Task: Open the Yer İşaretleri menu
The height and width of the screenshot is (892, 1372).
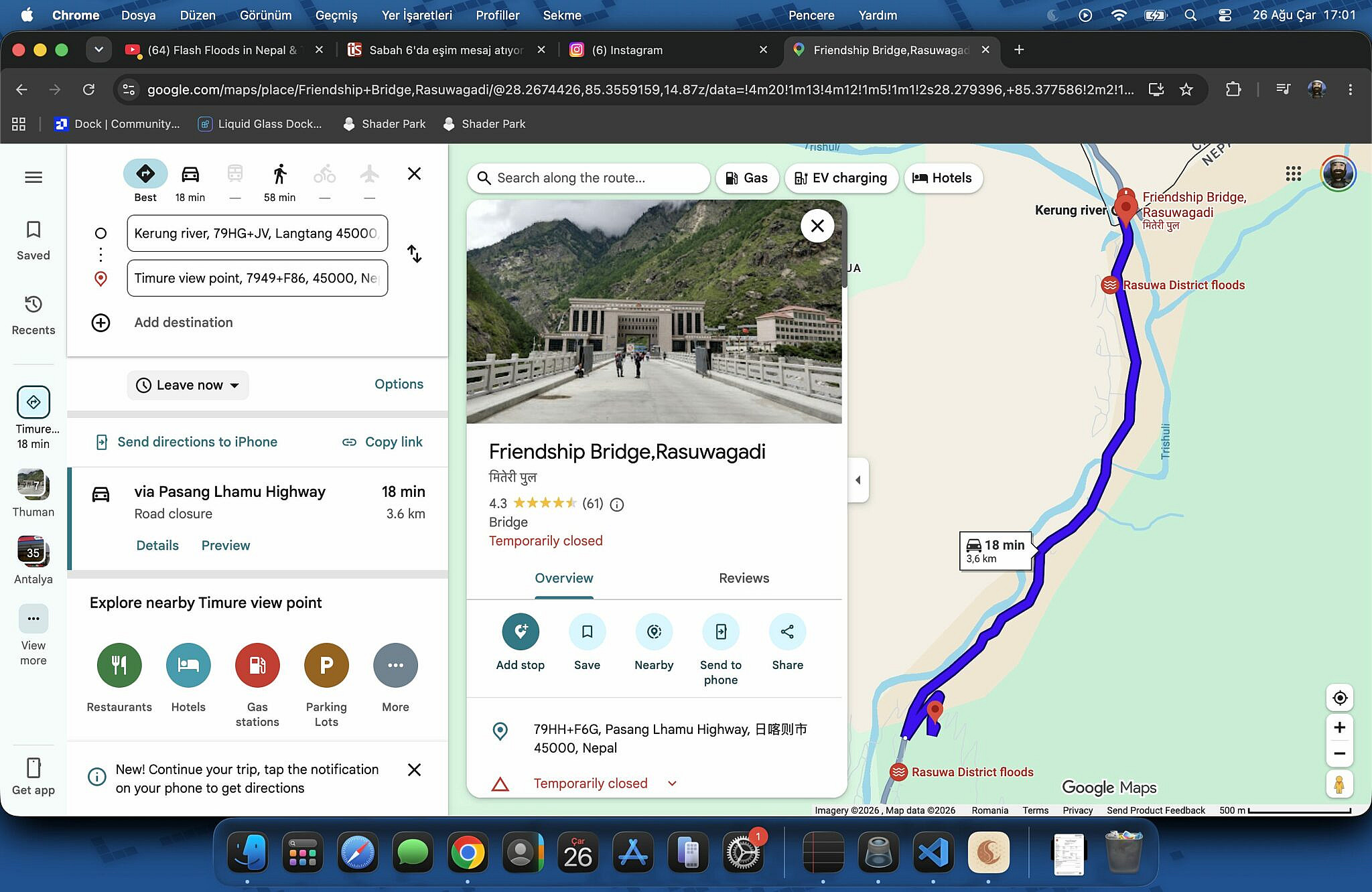Action: point(417,15)
